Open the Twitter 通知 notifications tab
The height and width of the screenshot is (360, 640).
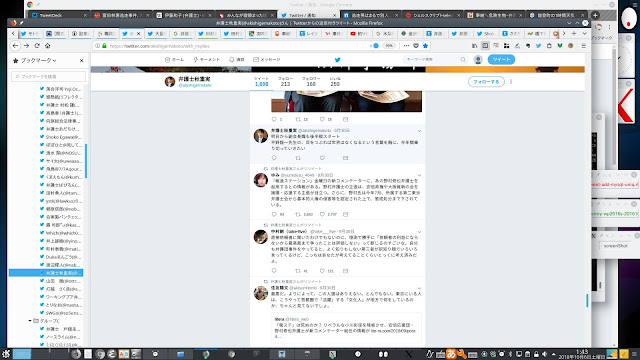click(x=237, y=60)
